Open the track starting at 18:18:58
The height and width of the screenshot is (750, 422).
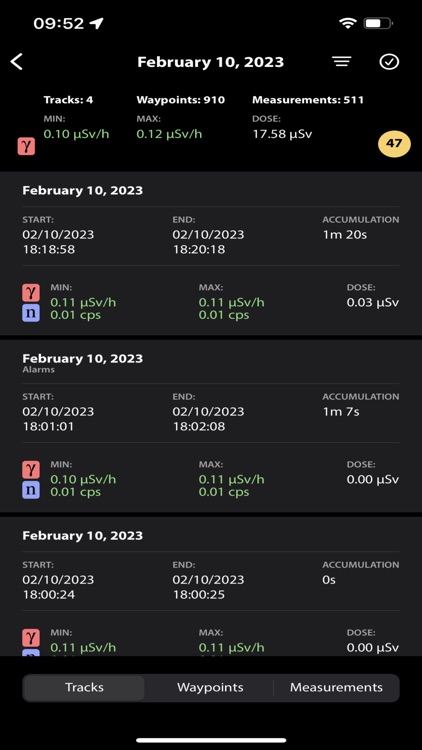coord(211,254)
